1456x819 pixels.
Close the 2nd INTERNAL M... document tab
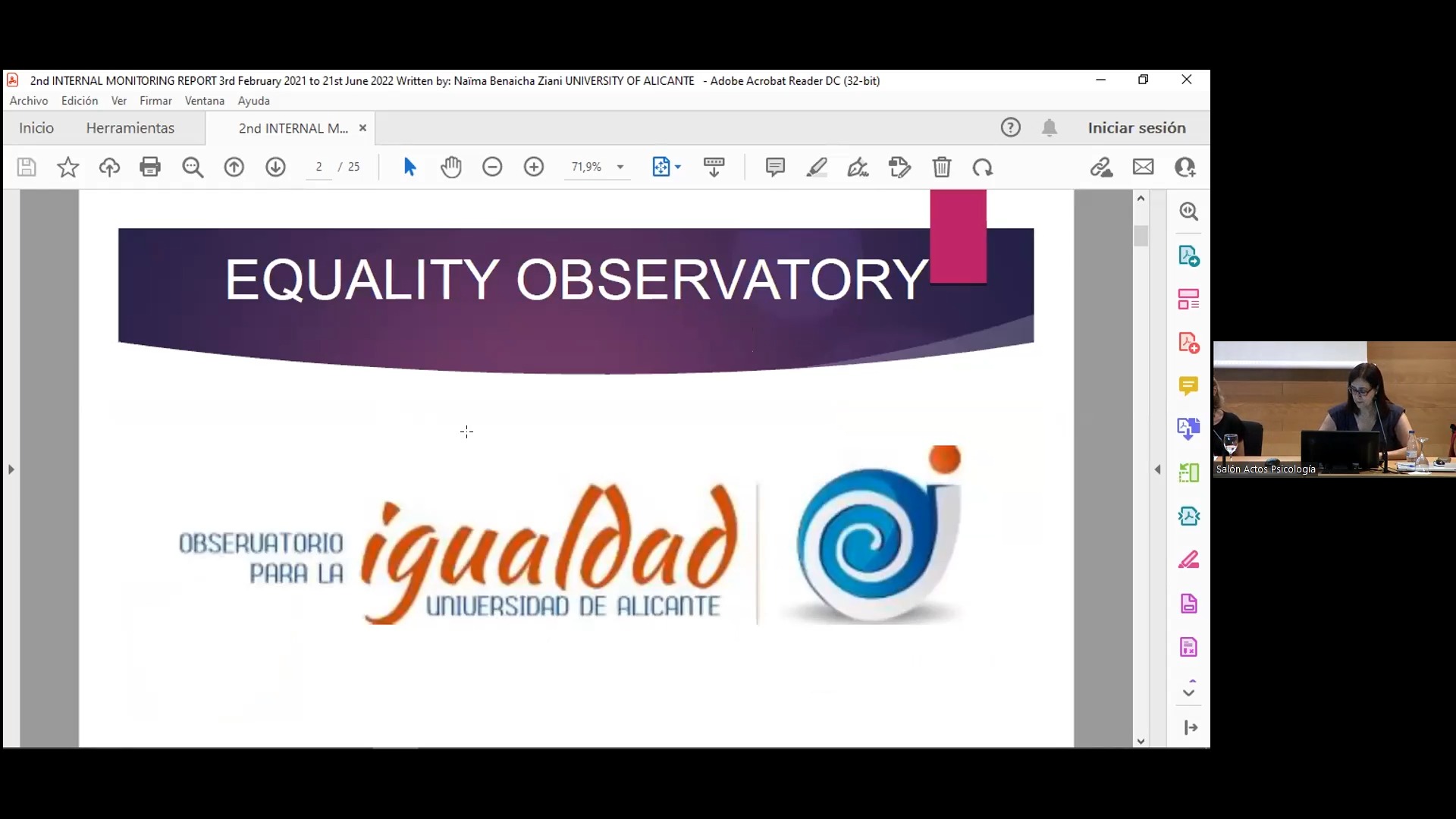coord(362,128)
